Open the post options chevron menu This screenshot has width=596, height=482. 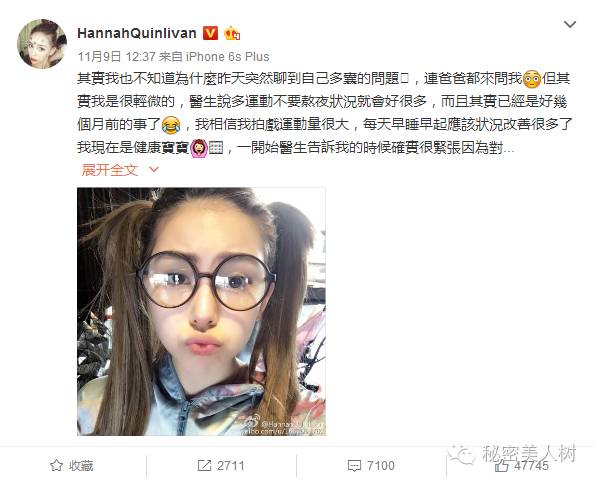570,25
